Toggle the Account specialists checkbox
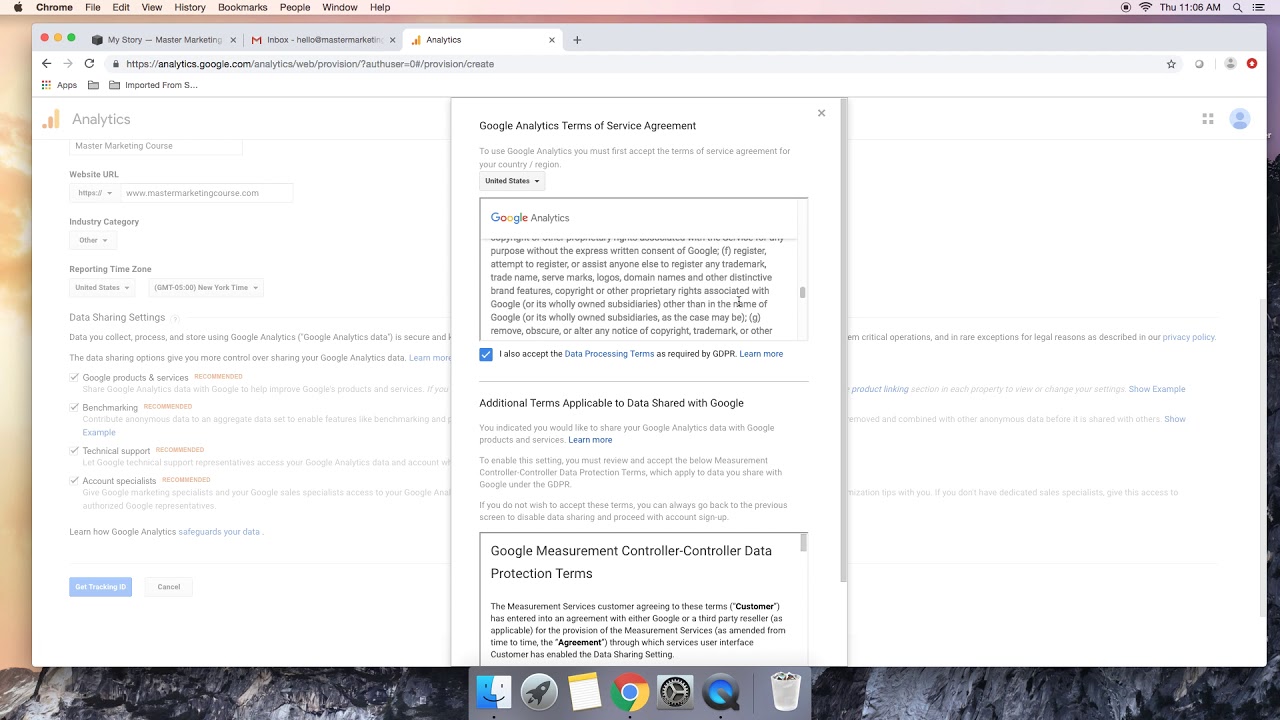 pyautogui.click(x=74, y=480)
